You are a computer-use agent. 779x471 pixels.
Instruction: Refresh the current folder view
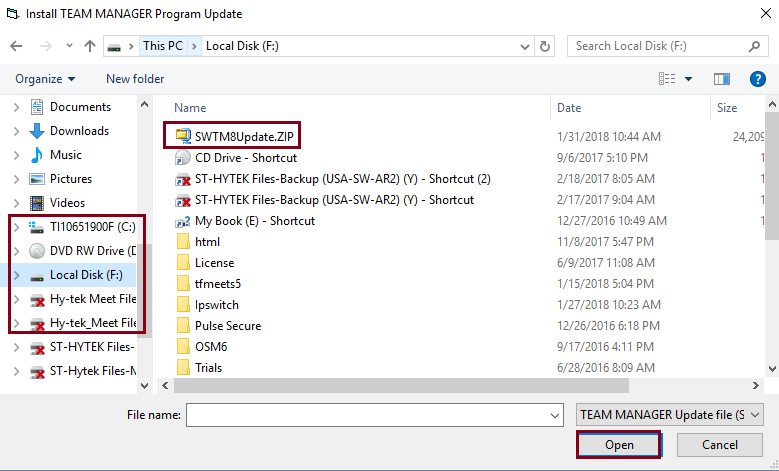click(x=545, y=47)
